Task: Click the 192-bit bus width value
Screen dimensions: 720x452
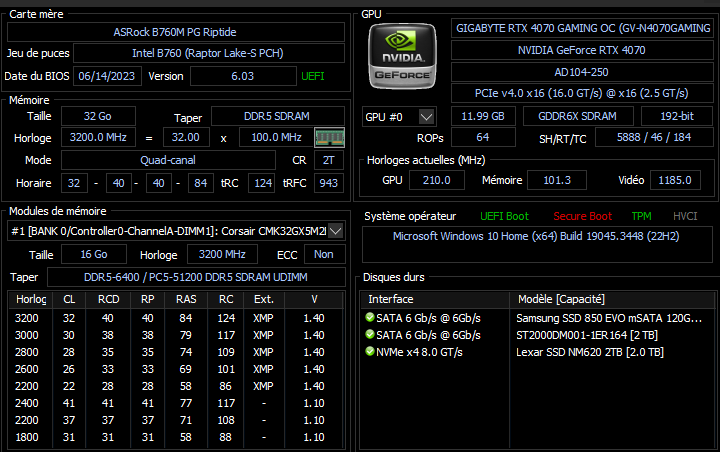Action: coord(677,116)
